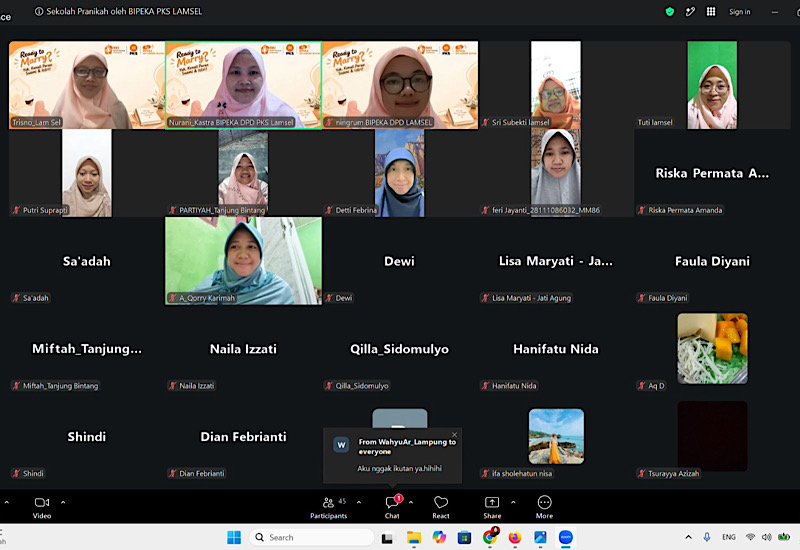The image size is (800, 550).
Task: Click Aq D food picture avatar
Action: click(x=712, y=348)
